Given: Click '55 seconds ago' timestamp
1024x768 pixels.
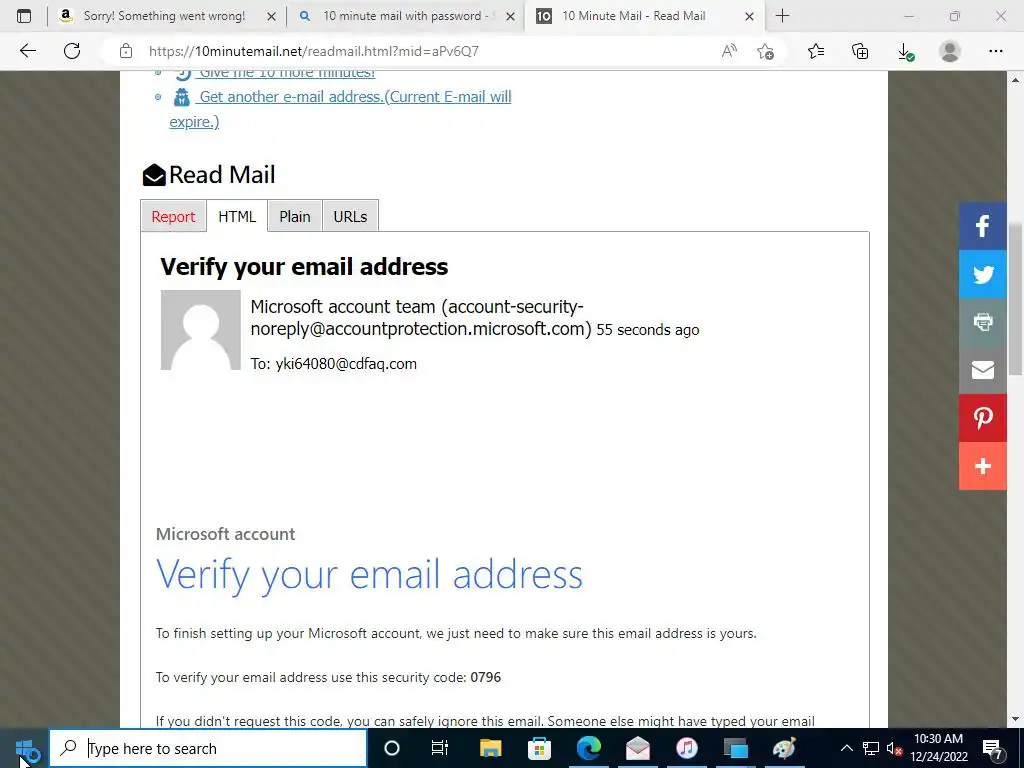Looking at the screenshot, I should (648, 330).
